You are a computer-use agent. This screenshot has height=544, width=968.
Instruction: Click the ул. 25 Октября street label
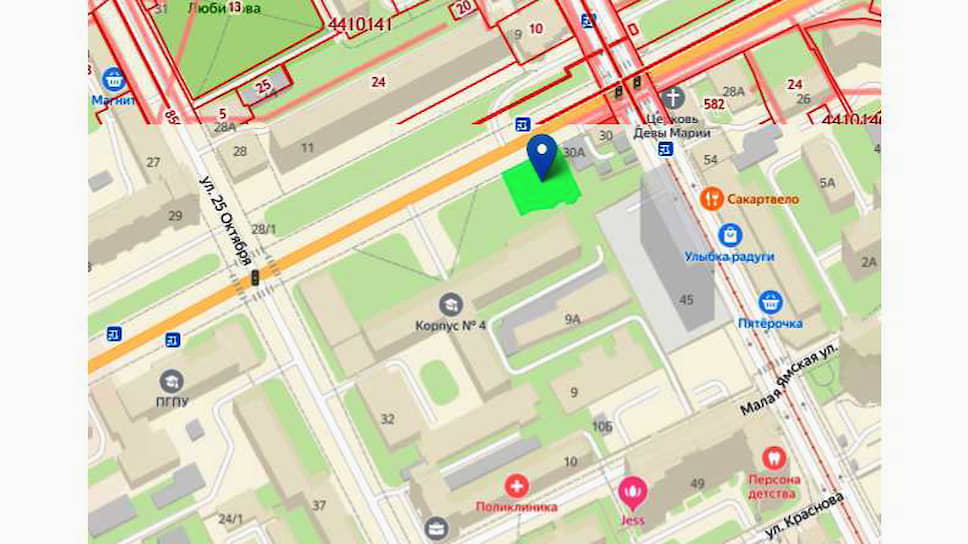225,221
